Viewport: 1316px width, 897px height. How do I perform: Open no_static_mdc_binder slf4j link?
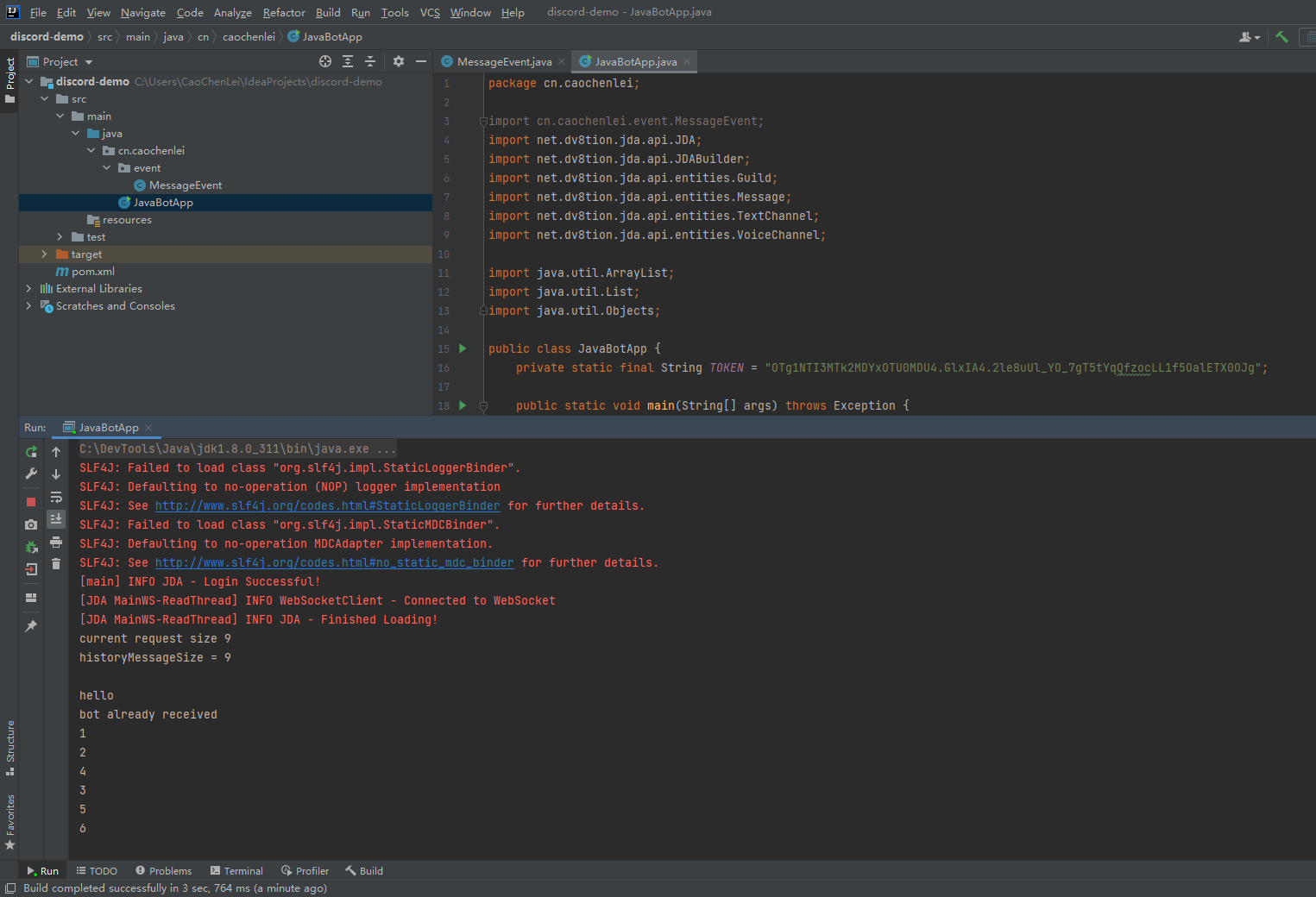[x=335, y=562]
